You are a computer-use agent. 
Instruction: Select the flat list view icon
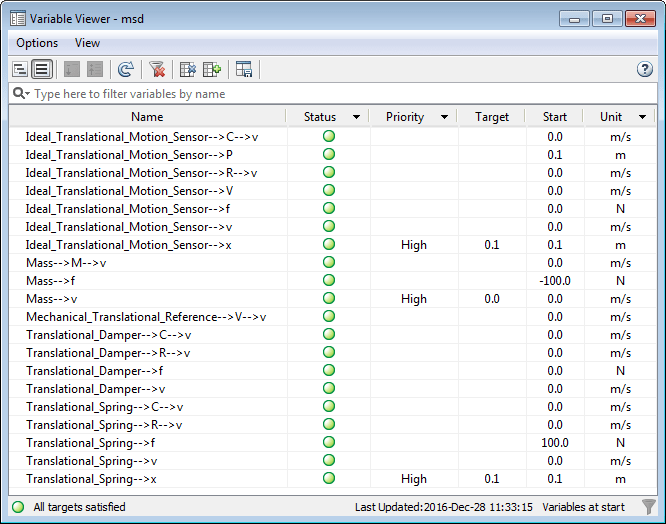[x=42, y=69]
